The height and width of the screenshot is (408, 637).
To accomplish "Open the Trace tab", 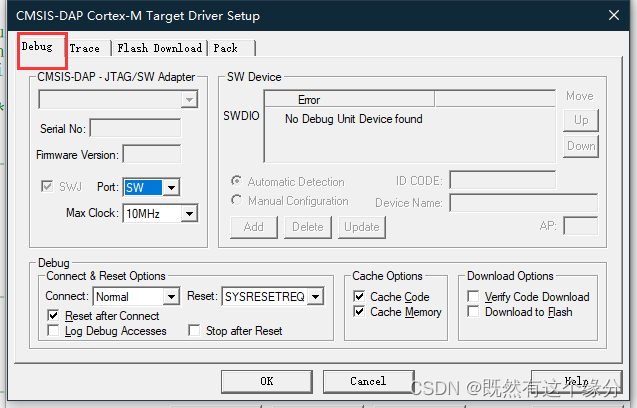I will 84,48.
